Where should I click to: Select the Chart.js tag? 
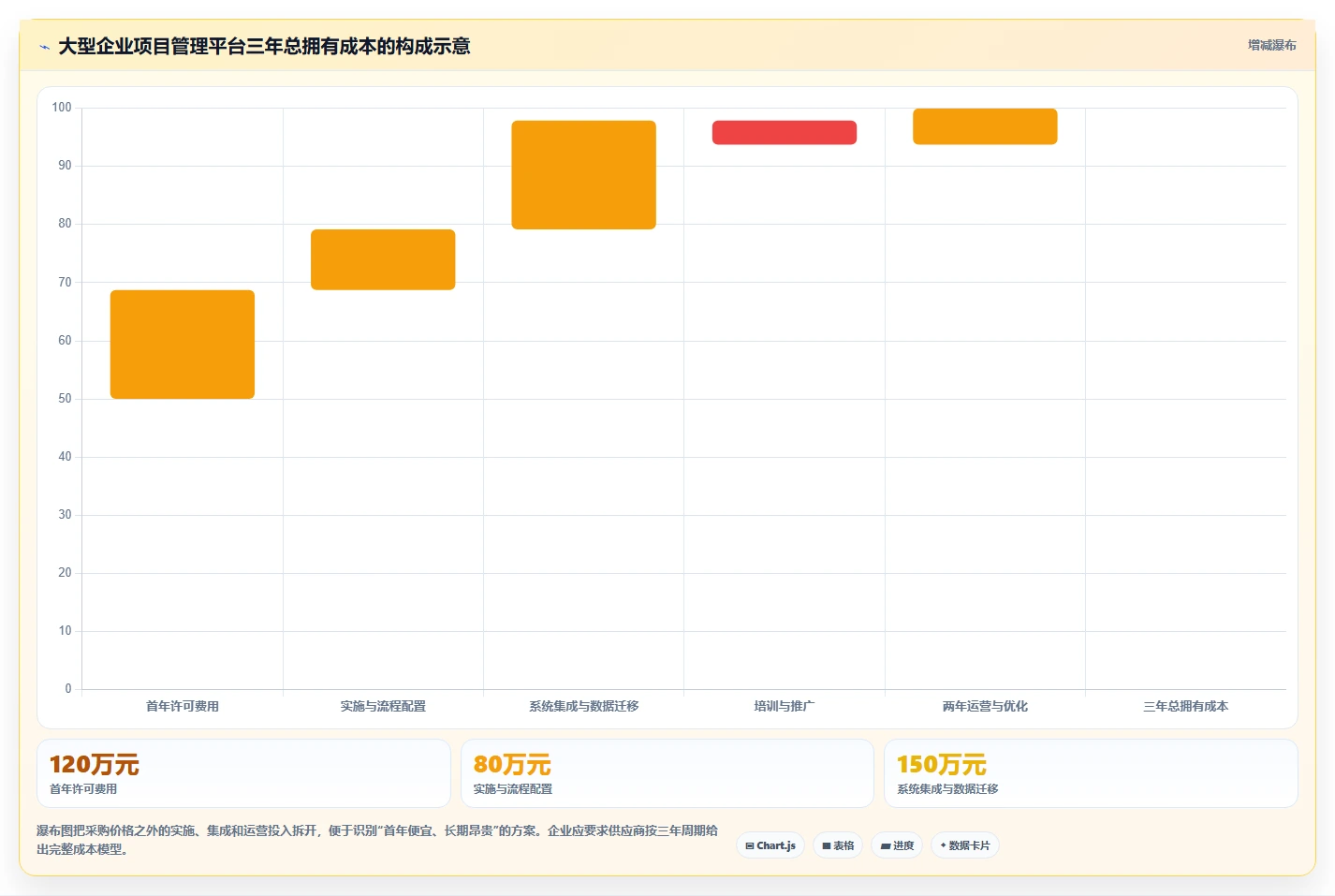pos(770,845)
